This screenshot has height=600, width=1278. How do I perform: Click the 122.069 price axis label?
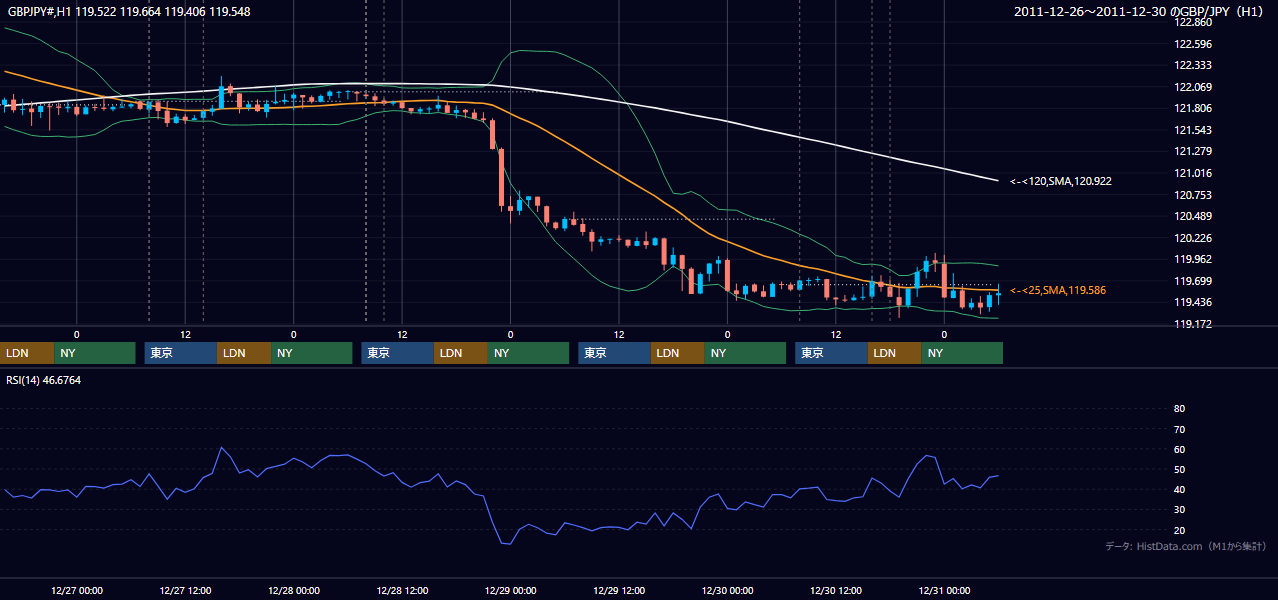[x=1194, y=87]
